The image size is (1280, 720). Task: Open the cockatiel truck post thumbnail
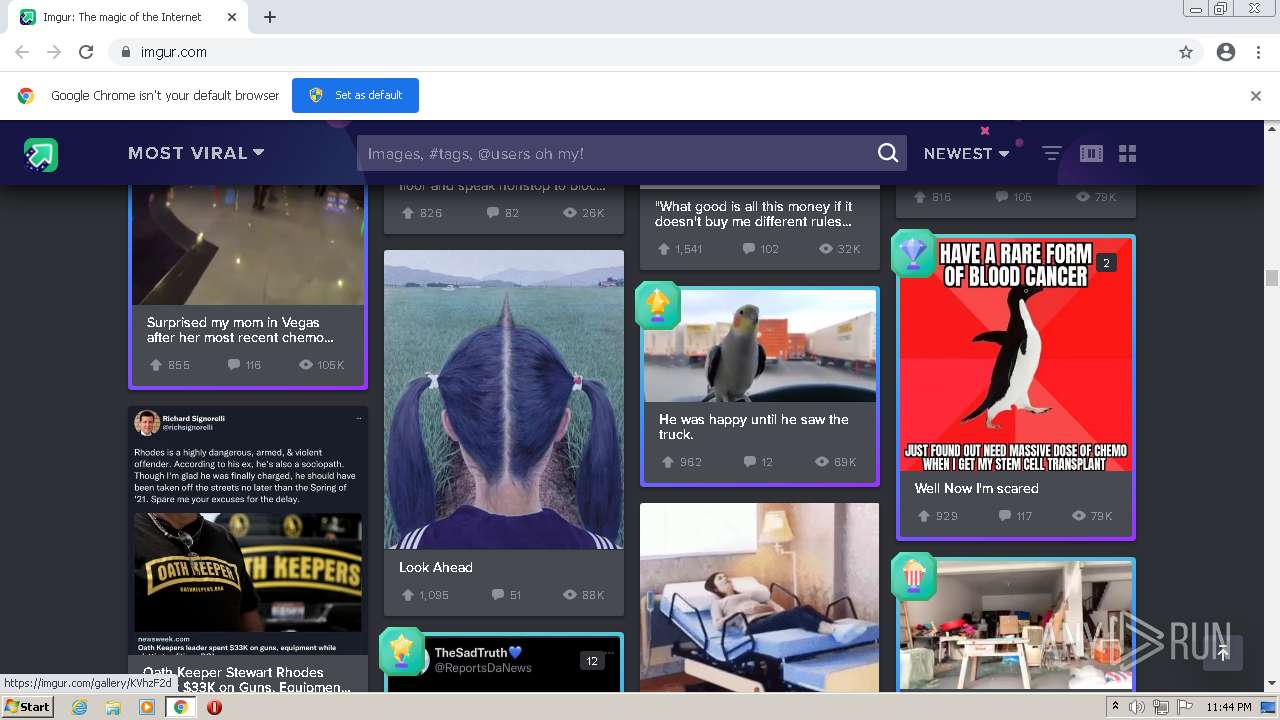tap(760, 346)
